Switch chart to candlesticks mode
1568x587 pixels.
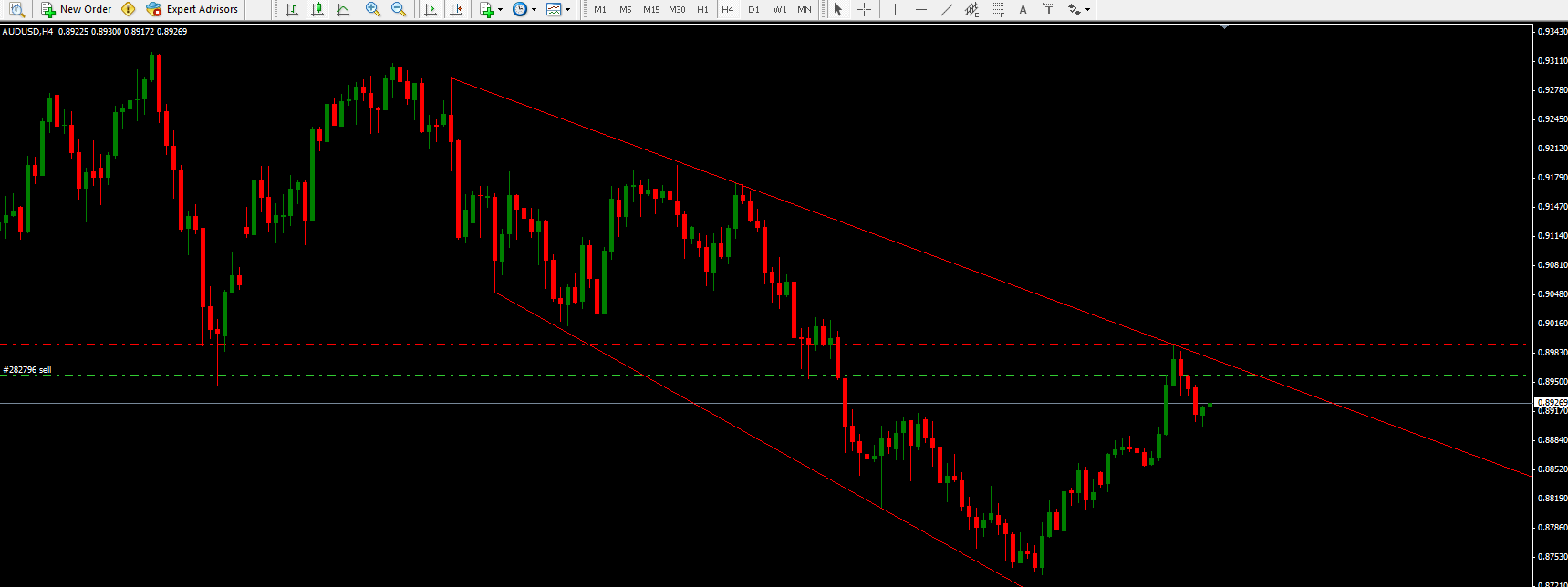tap(317, 9)
